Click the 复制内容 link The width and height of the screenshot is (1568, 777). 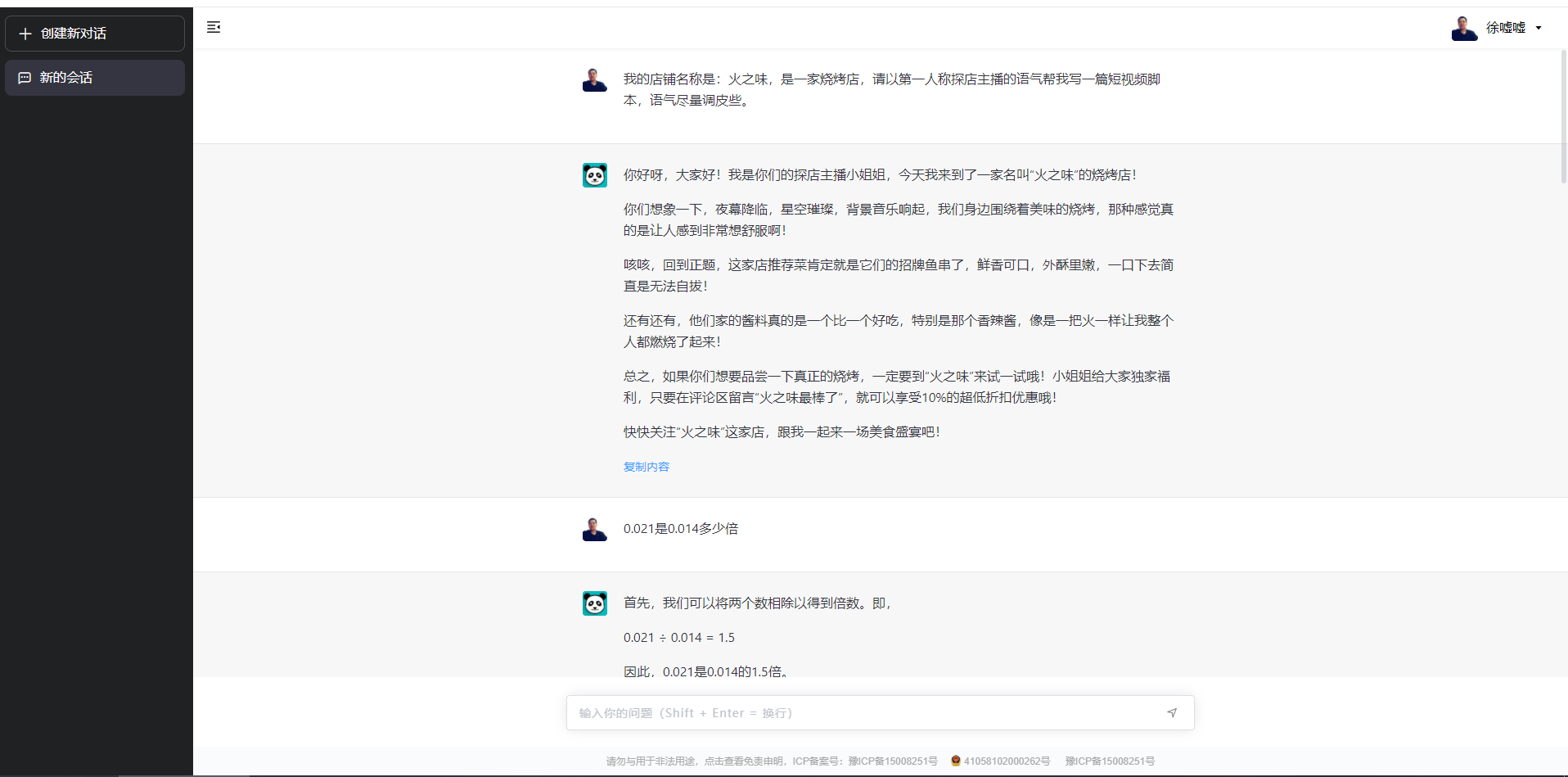[x=647, y=467]
